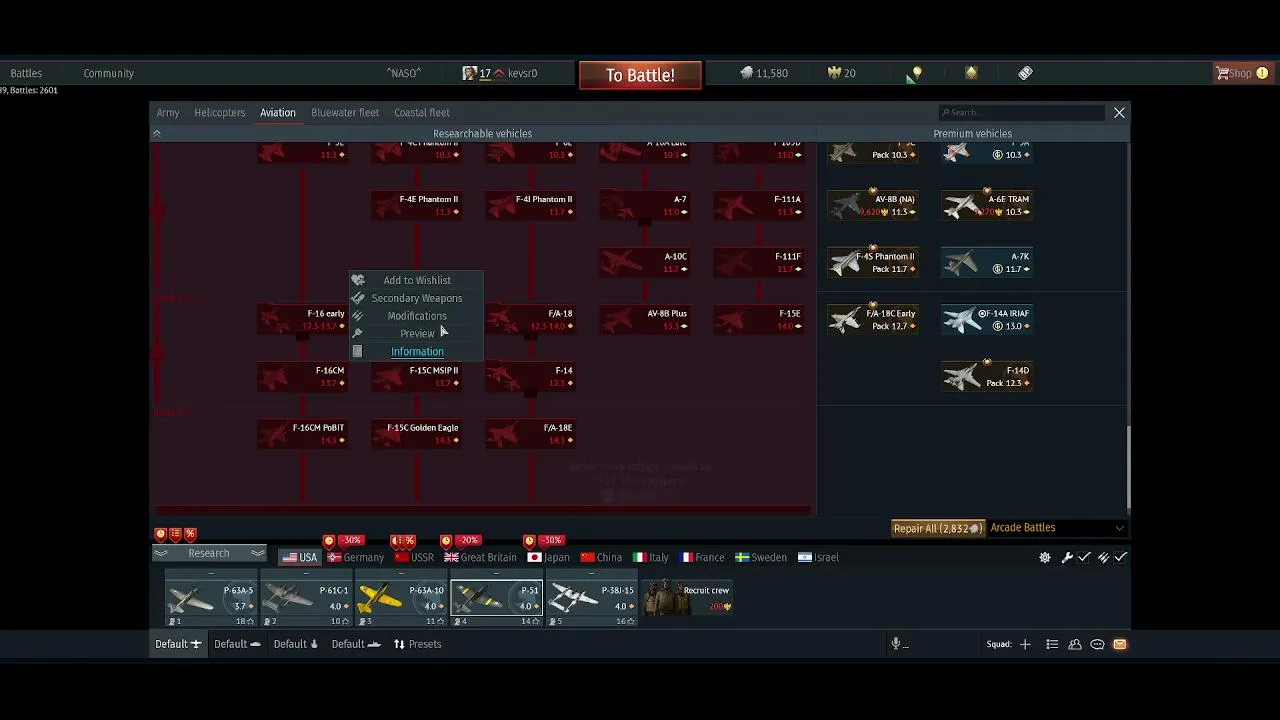Screen dimensions: 1280x720
Task: Select the F-15C MSIP II aircraft
Action: pos(416,376)
